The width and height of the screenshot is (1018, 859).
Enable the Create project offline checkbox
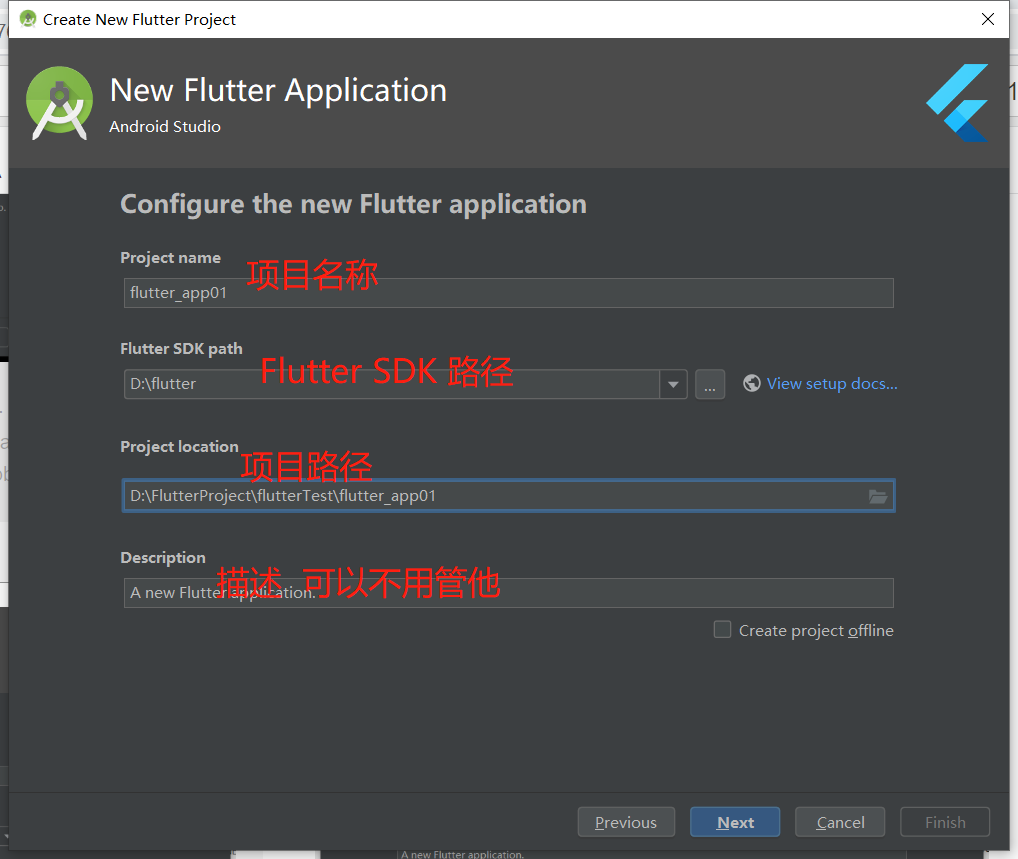(721, 629)
